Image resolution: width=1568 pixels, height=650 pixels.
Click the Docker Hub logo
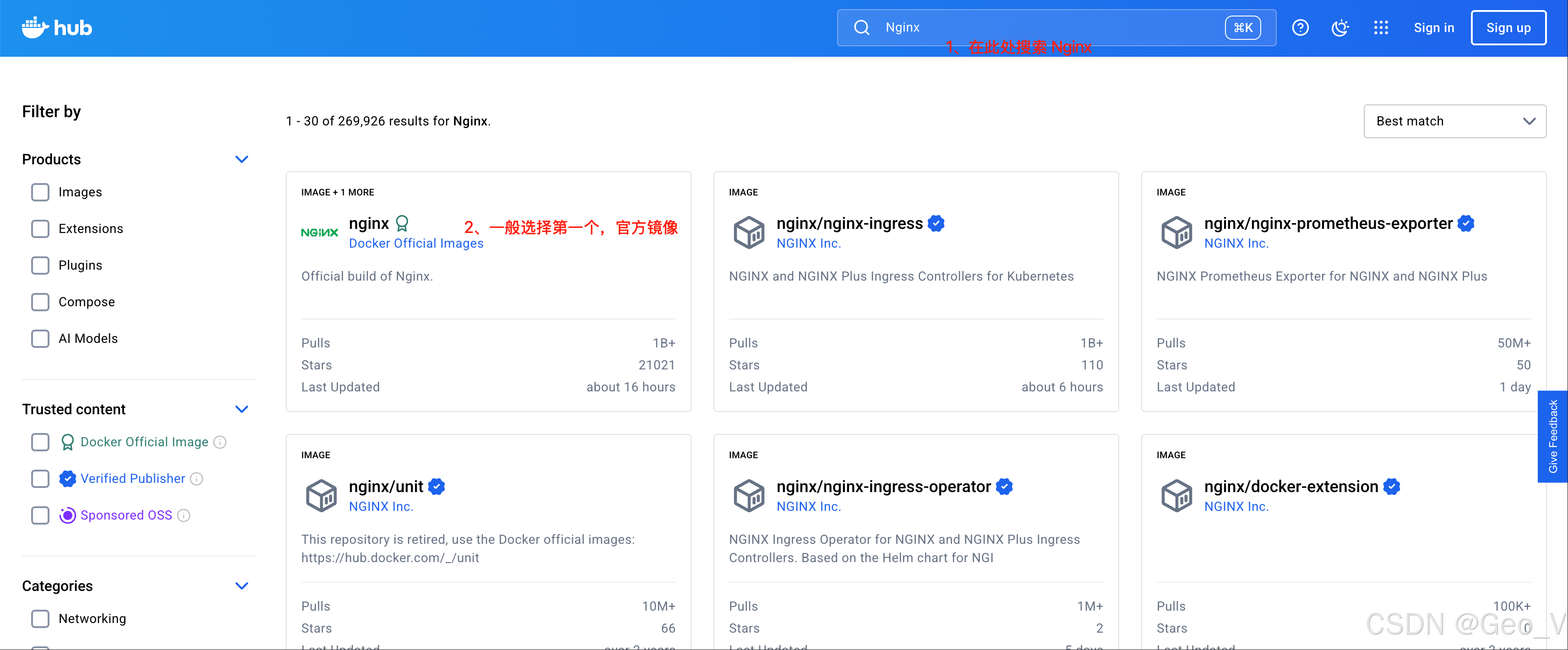click(x=57, y=27)
